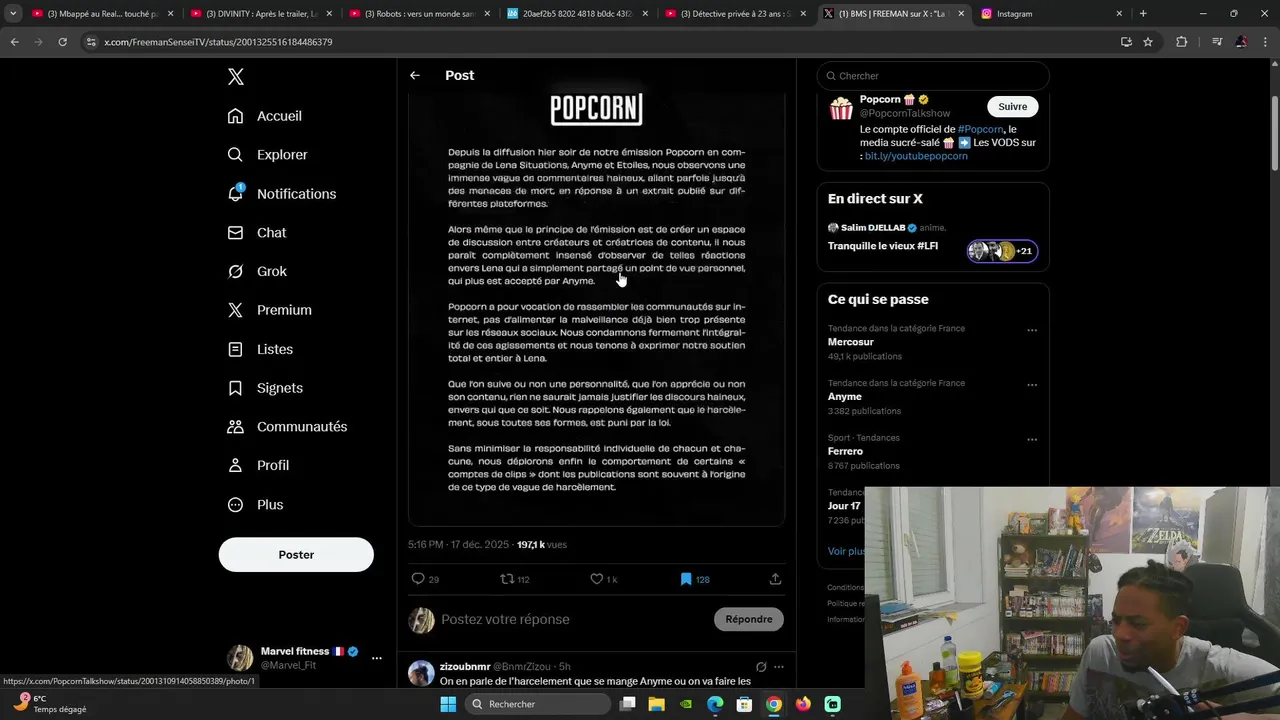
Task: Open the weather widget showing 6°C
Action: coord(50,704)
